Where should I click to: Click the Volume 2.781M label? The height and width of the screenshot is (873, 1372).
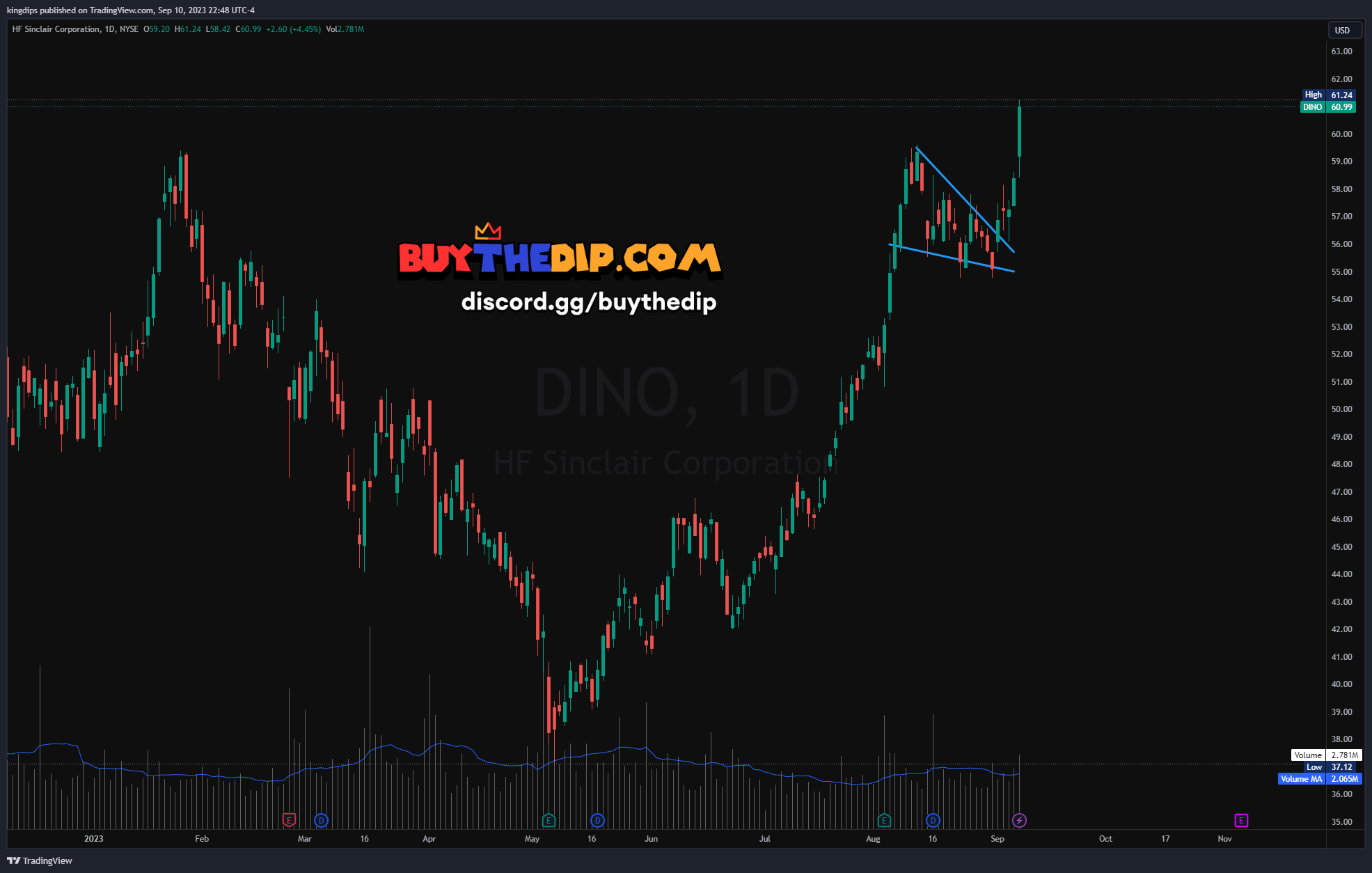pos(1326,755)
